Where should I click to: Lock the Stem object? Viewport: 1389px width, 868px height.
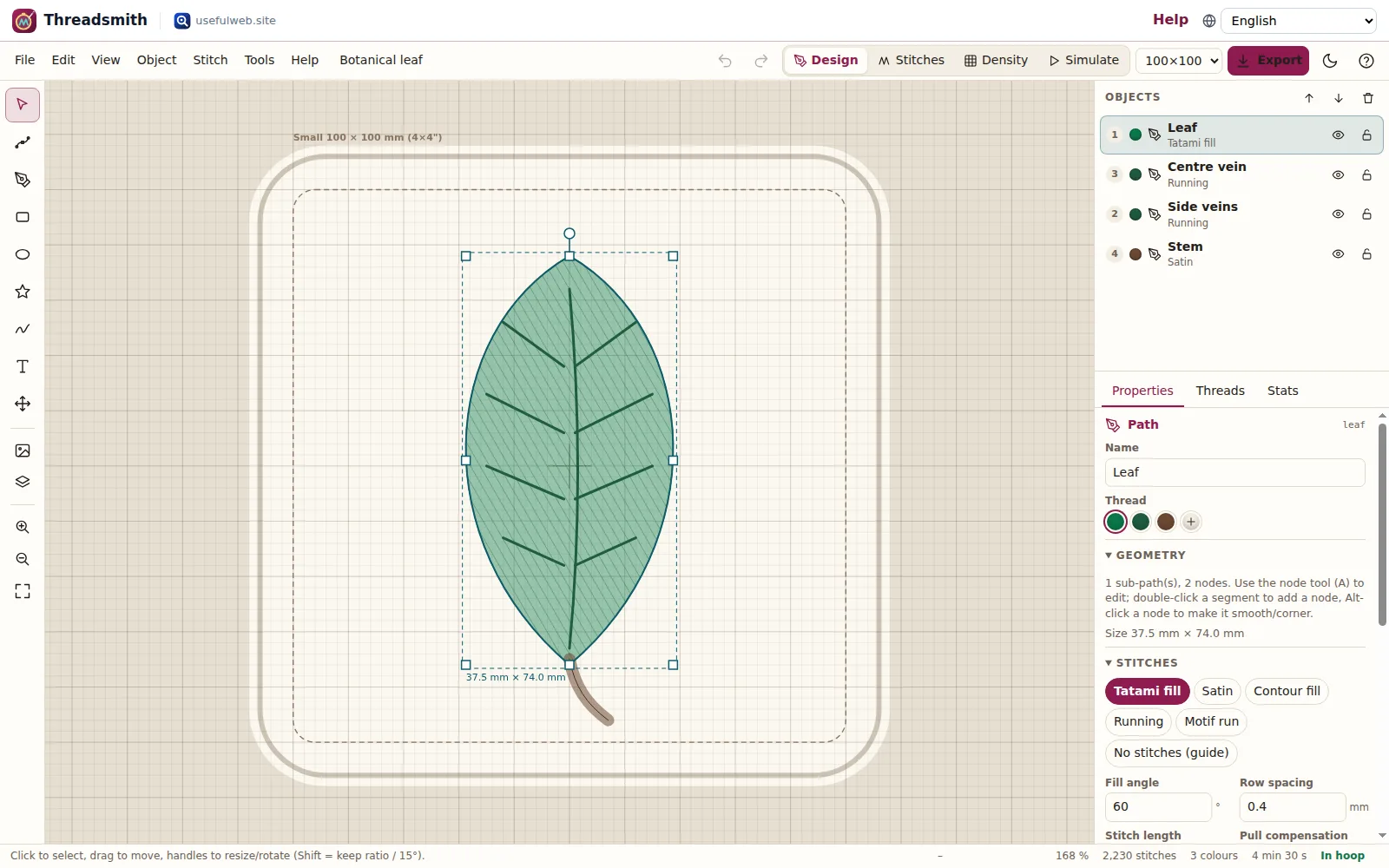point(1366,254)
